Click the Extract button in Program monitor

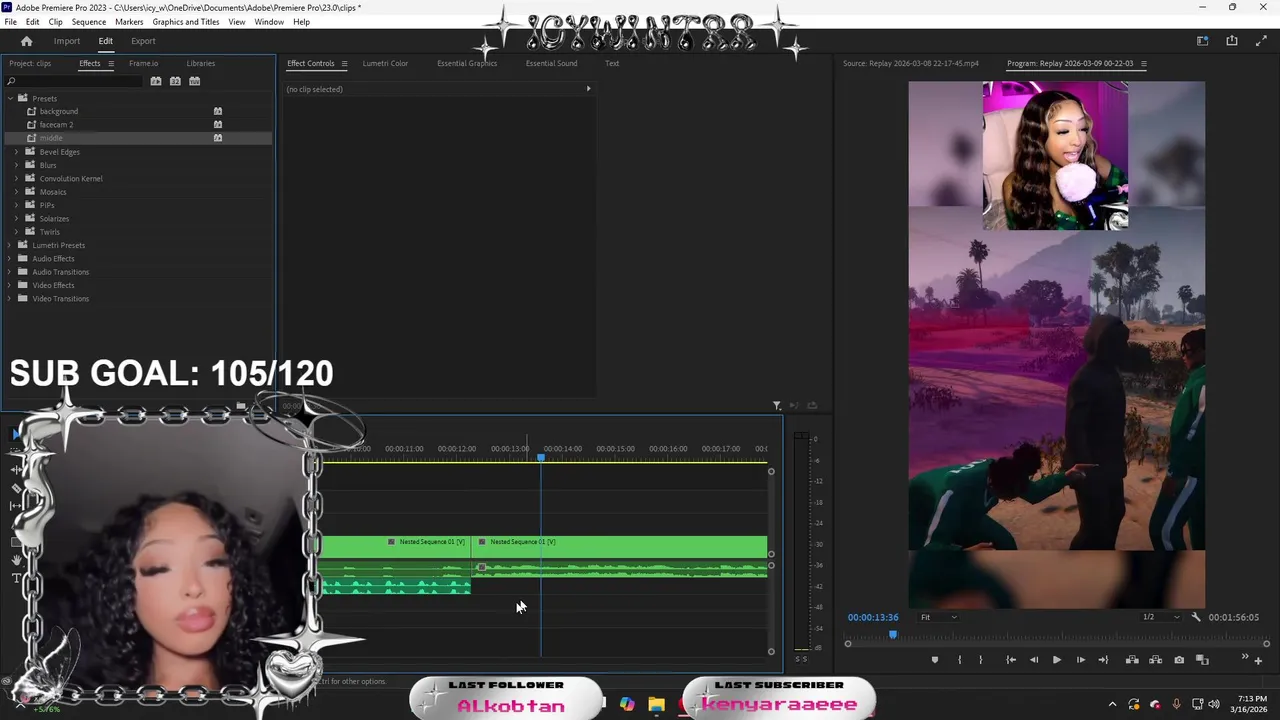tap(1155, 660)
